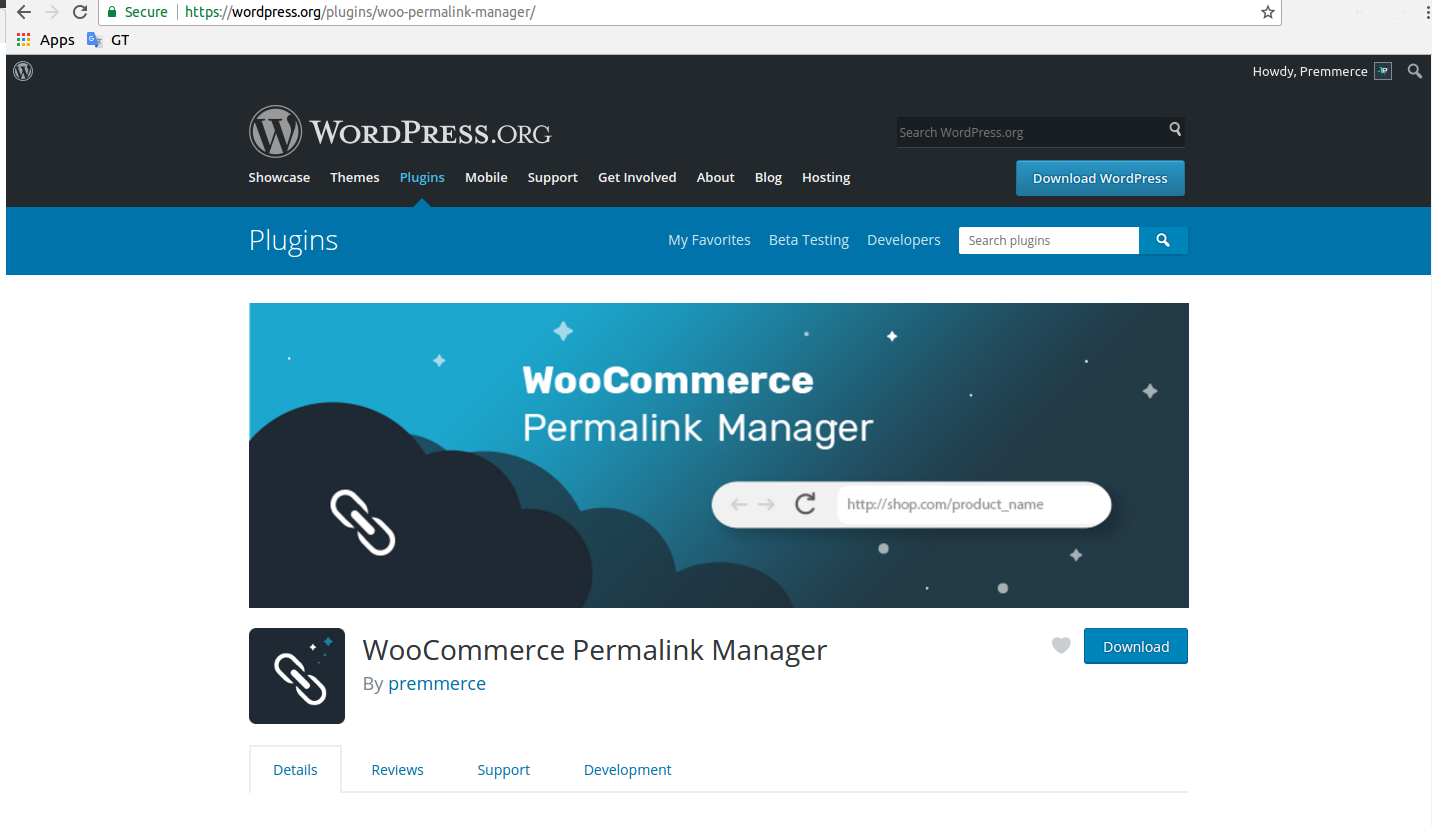Focus the Search plugins field
Viewport: 1432px width, 826px height.
[x=1049, y=240]
